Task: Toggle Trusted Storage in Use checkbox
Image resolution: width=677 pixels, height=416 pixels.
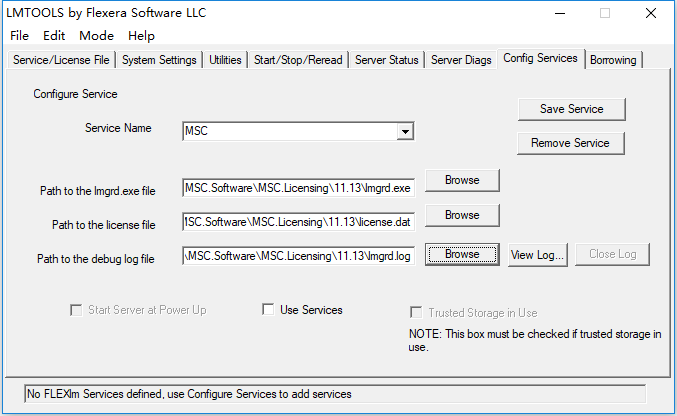Action: [416, 312]
